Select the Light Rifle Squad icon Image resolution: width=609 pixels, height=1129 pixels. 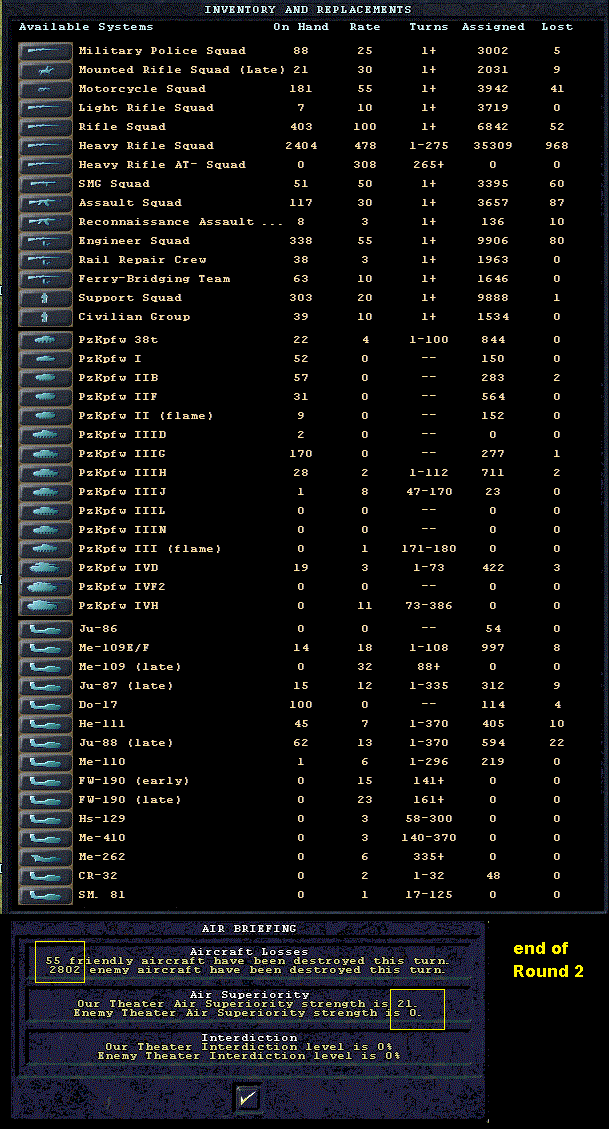pos(45,108)
